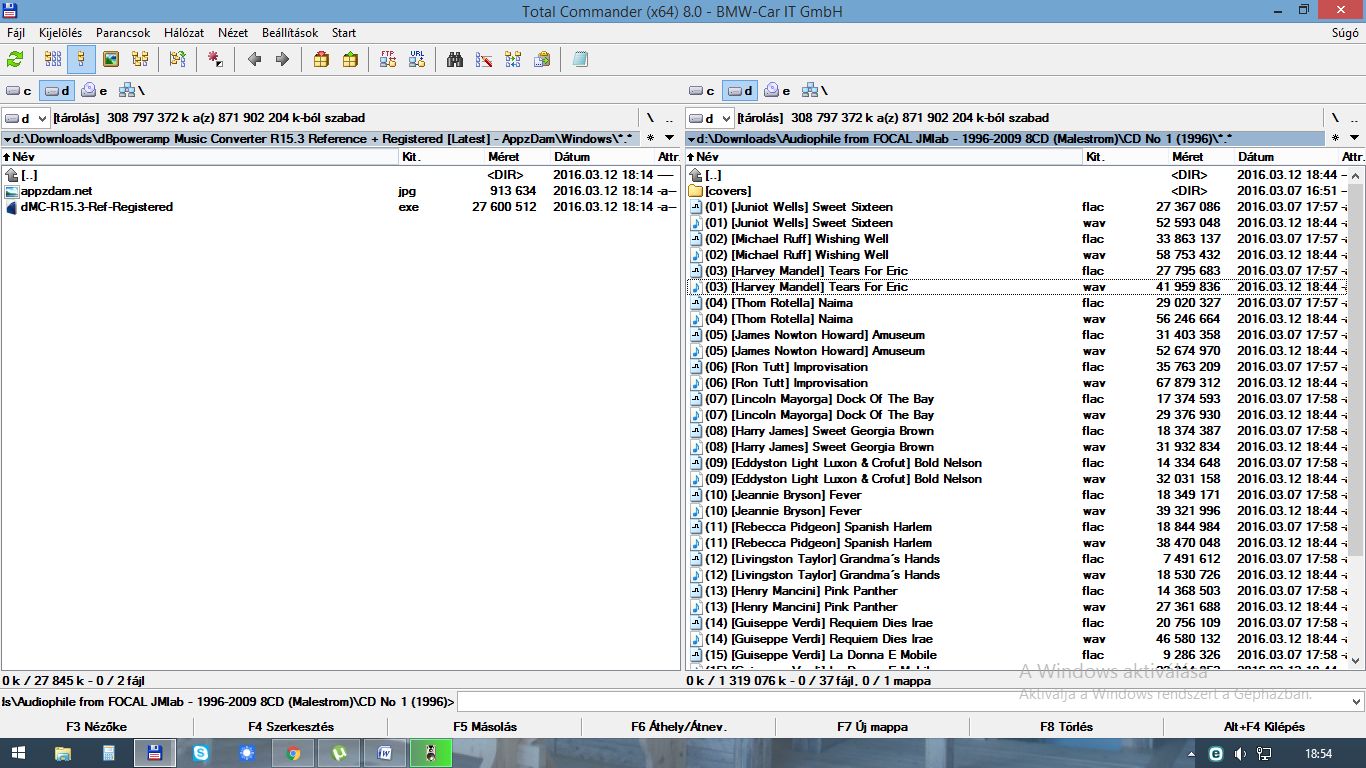Open the FTP connection dialog

coord(388,60)
